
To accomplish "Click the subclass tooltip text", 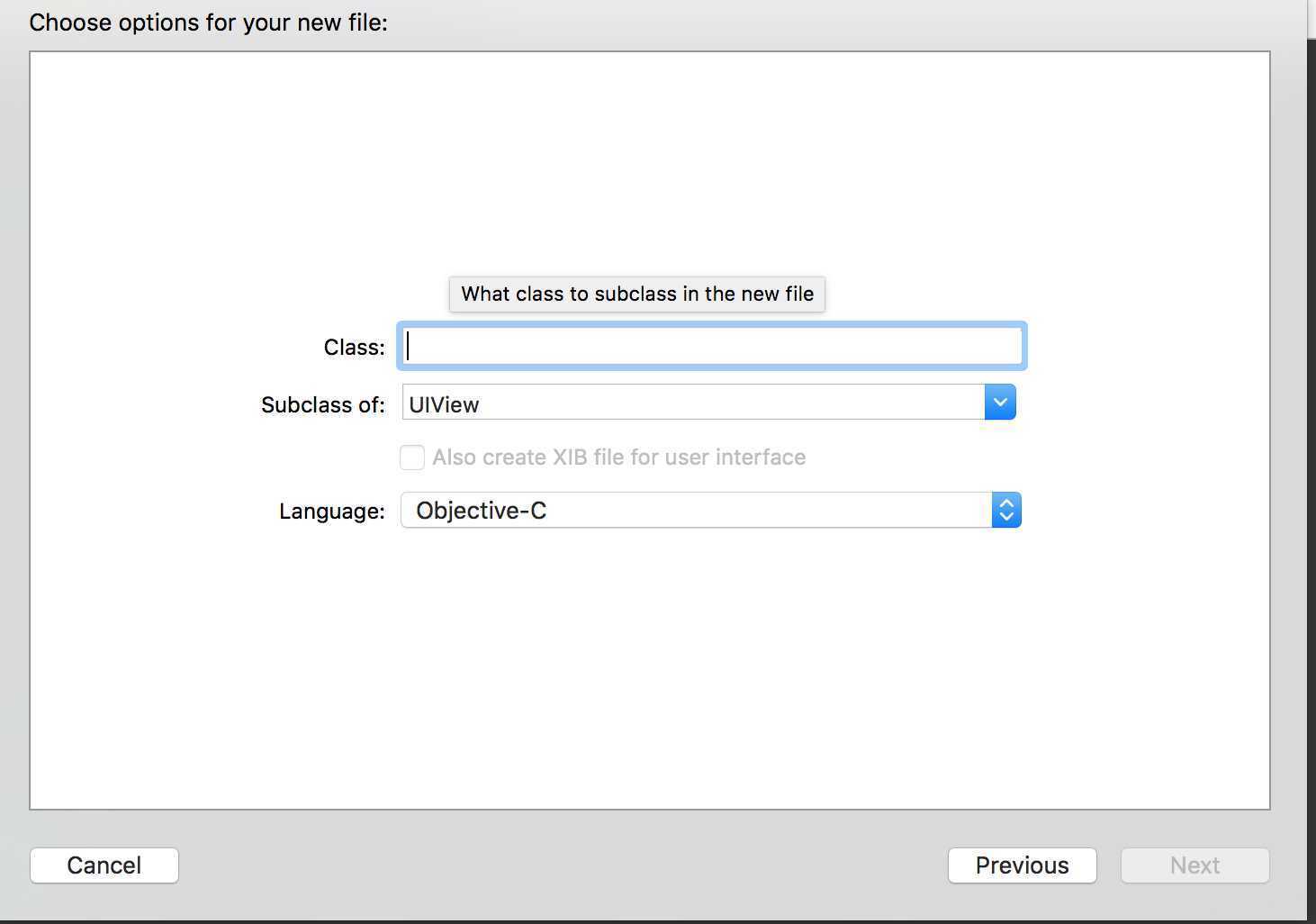I will 637,294.
